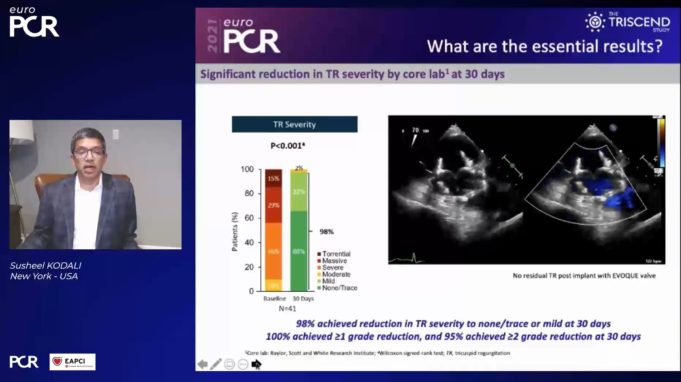
Task: Go to the previous slide with the back arrow
Action: (202, 364)
